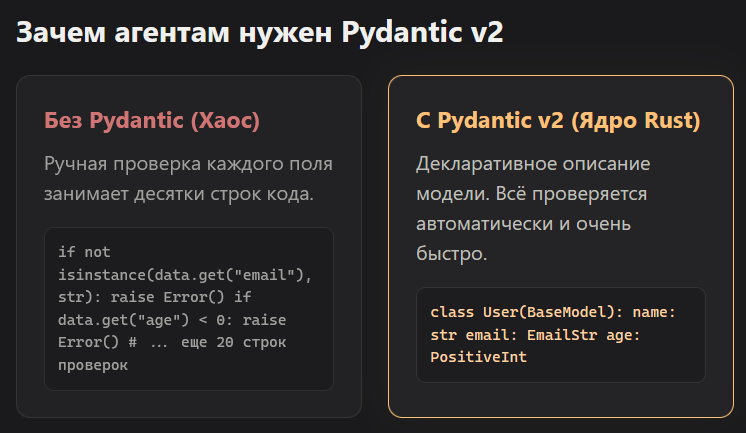Viewport: 746px width, 433px height.
Task: Click the paragraph starting 'Декларативное описание модели'
Action: point(533,208)
